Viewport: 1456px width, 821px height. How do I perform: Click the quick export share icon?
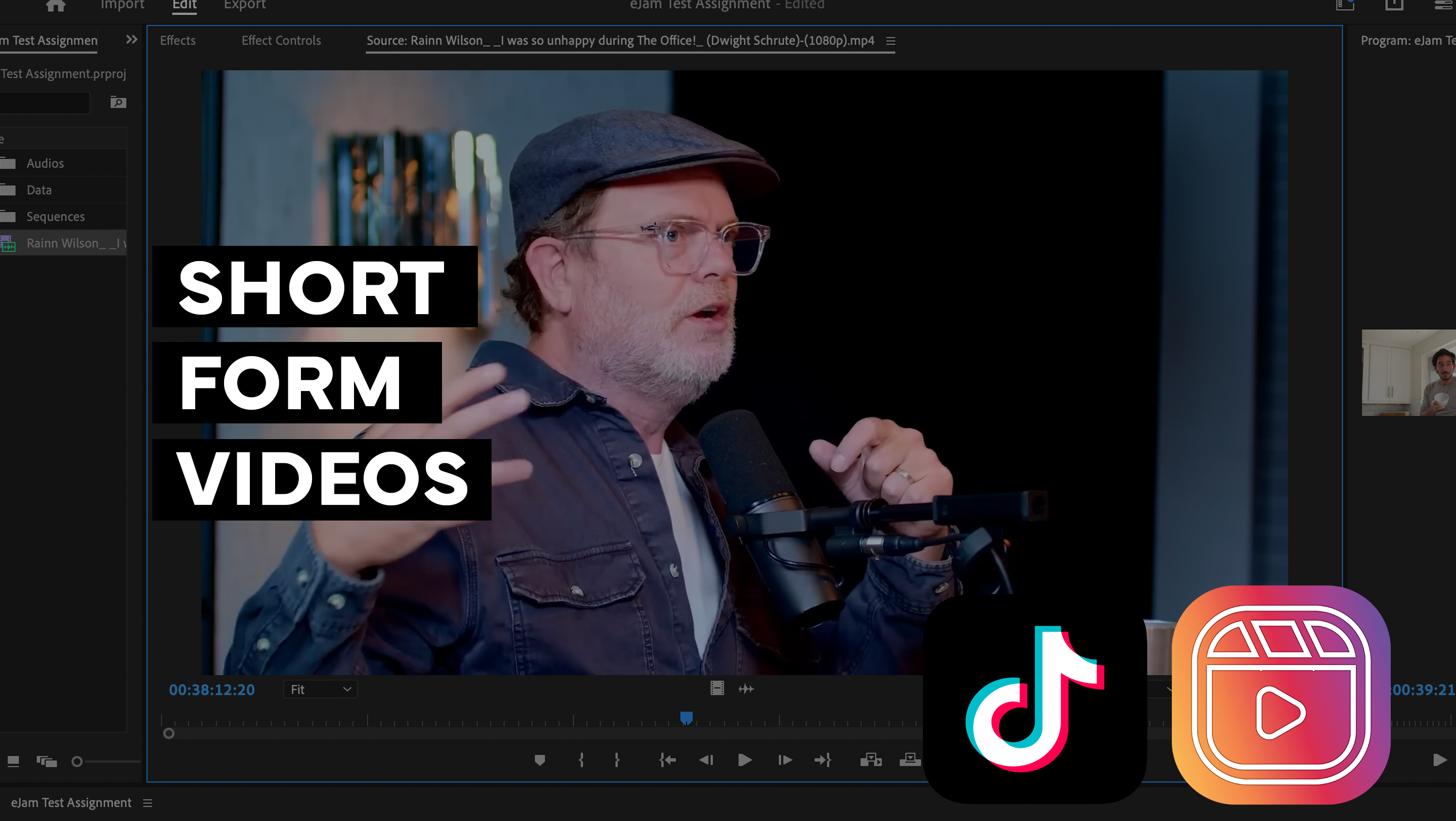click(x=1394, y=5)
